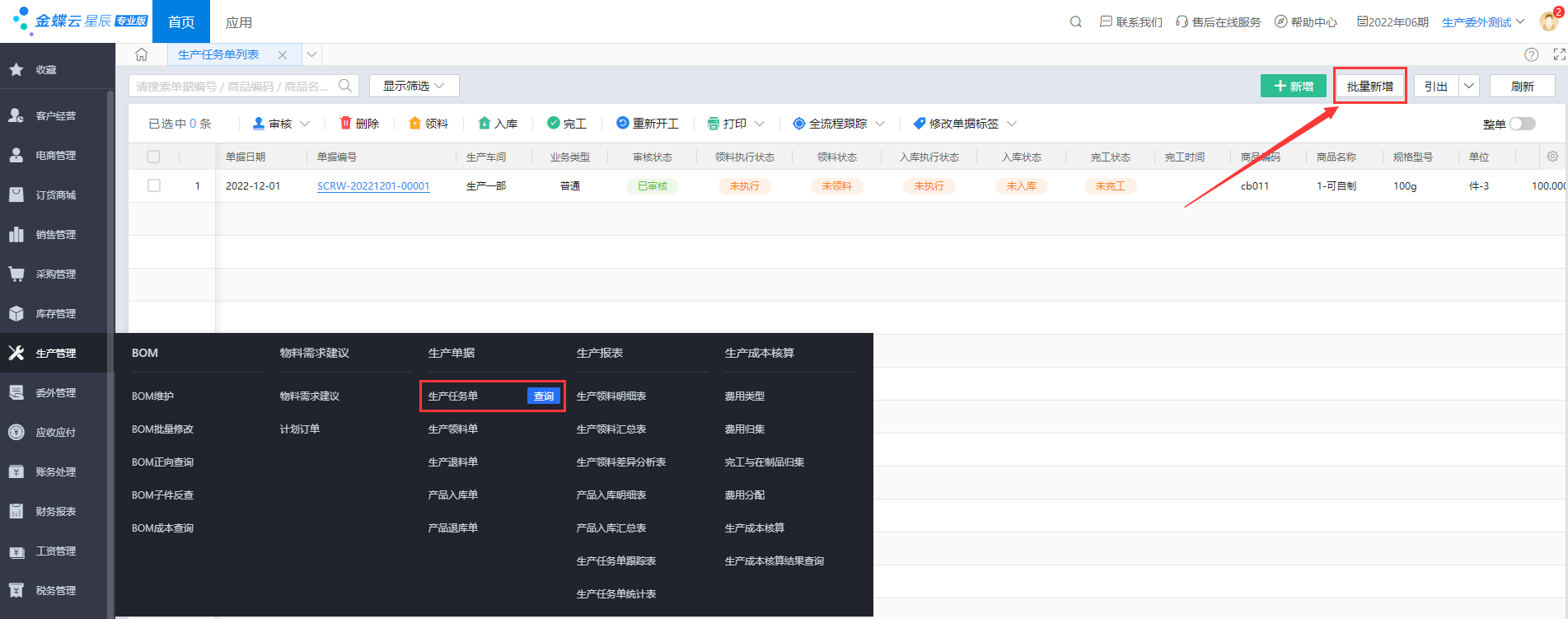
Task: Open 税务管理 sidebar module
Action: pos(55,591)
